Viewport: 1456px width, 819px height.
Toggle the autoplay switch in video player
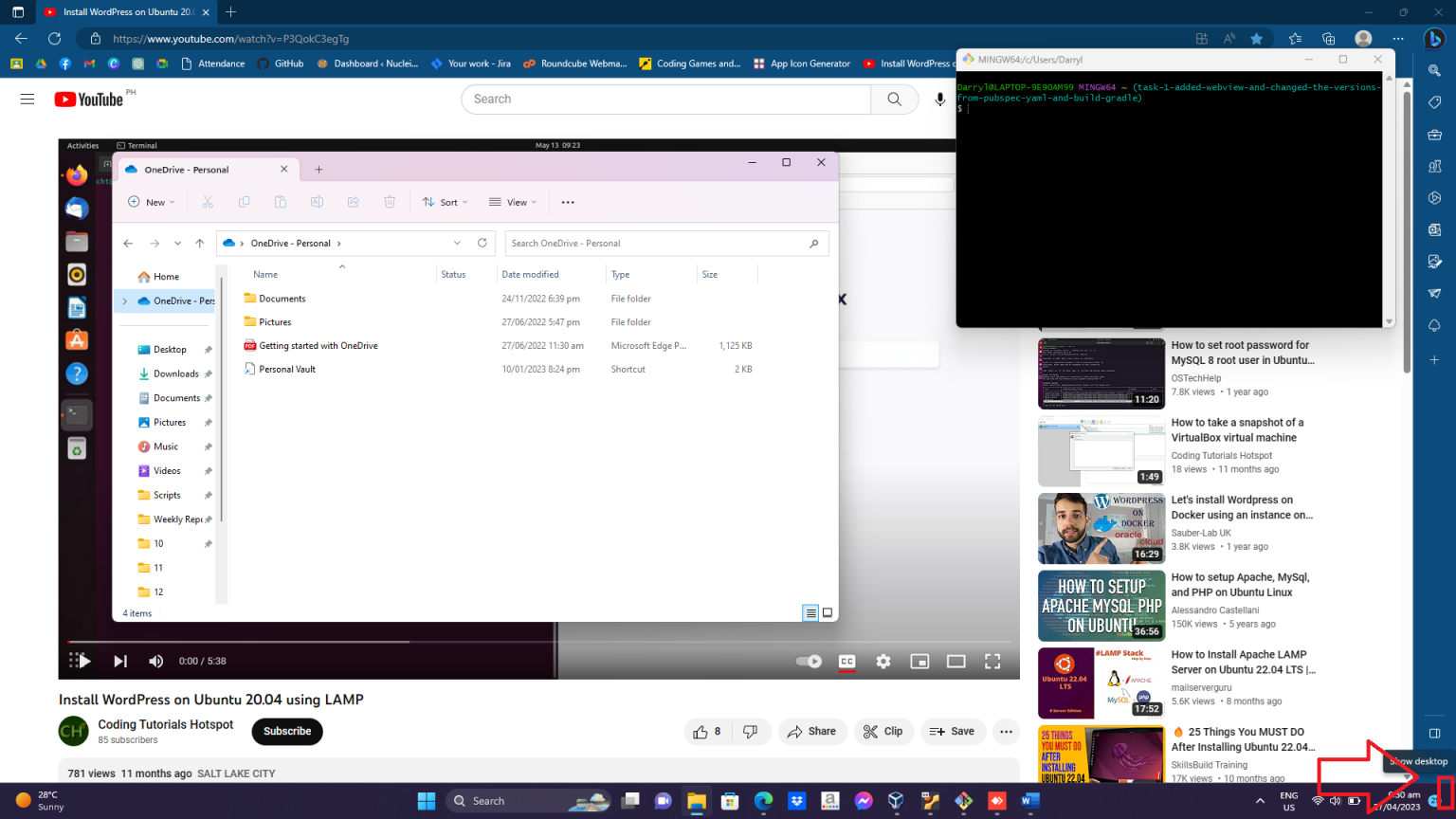coord(809,662)
